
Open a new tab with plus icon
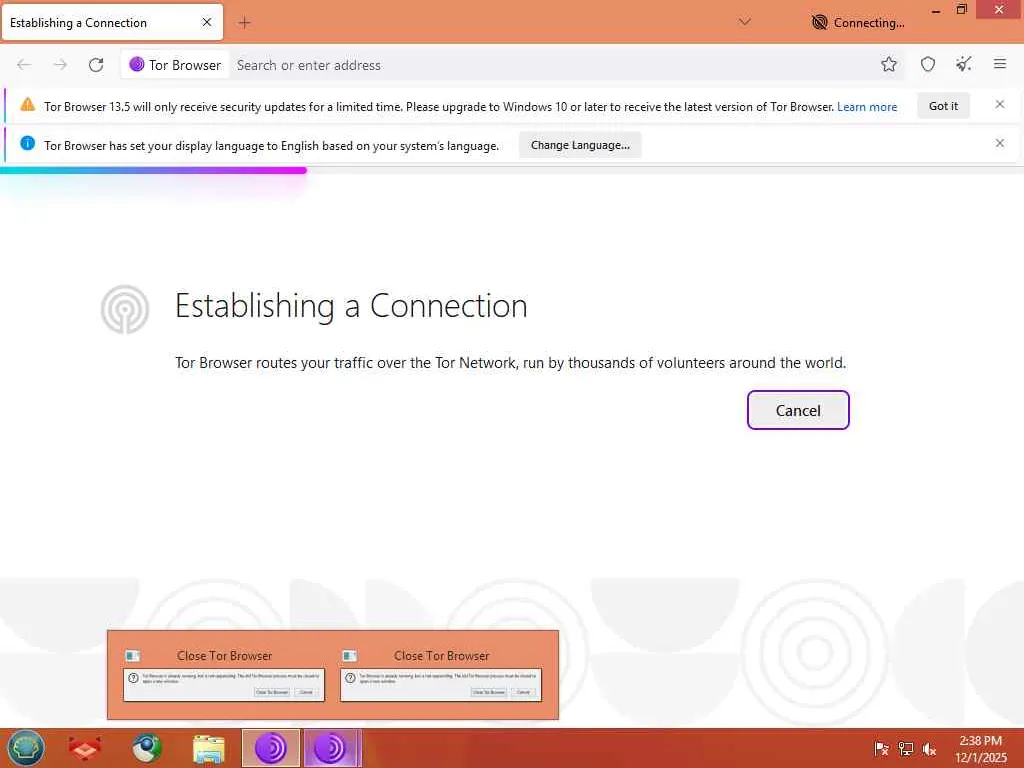pos(244,23)
